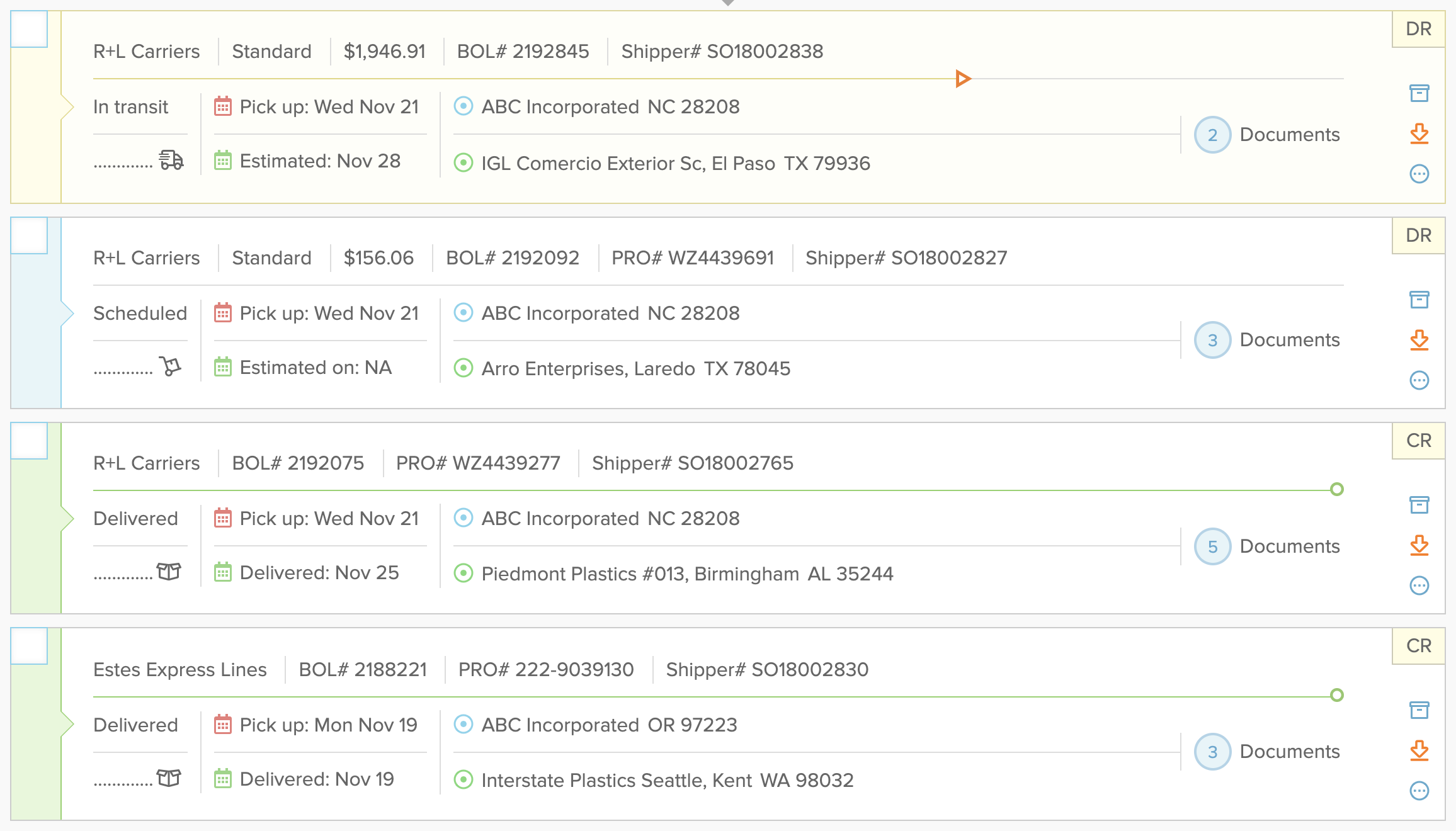This screenshot has height=831, width=1456.
Task: Select checkbox for BOL# 2192092 shipment
Action: click(x=29, y=235)
